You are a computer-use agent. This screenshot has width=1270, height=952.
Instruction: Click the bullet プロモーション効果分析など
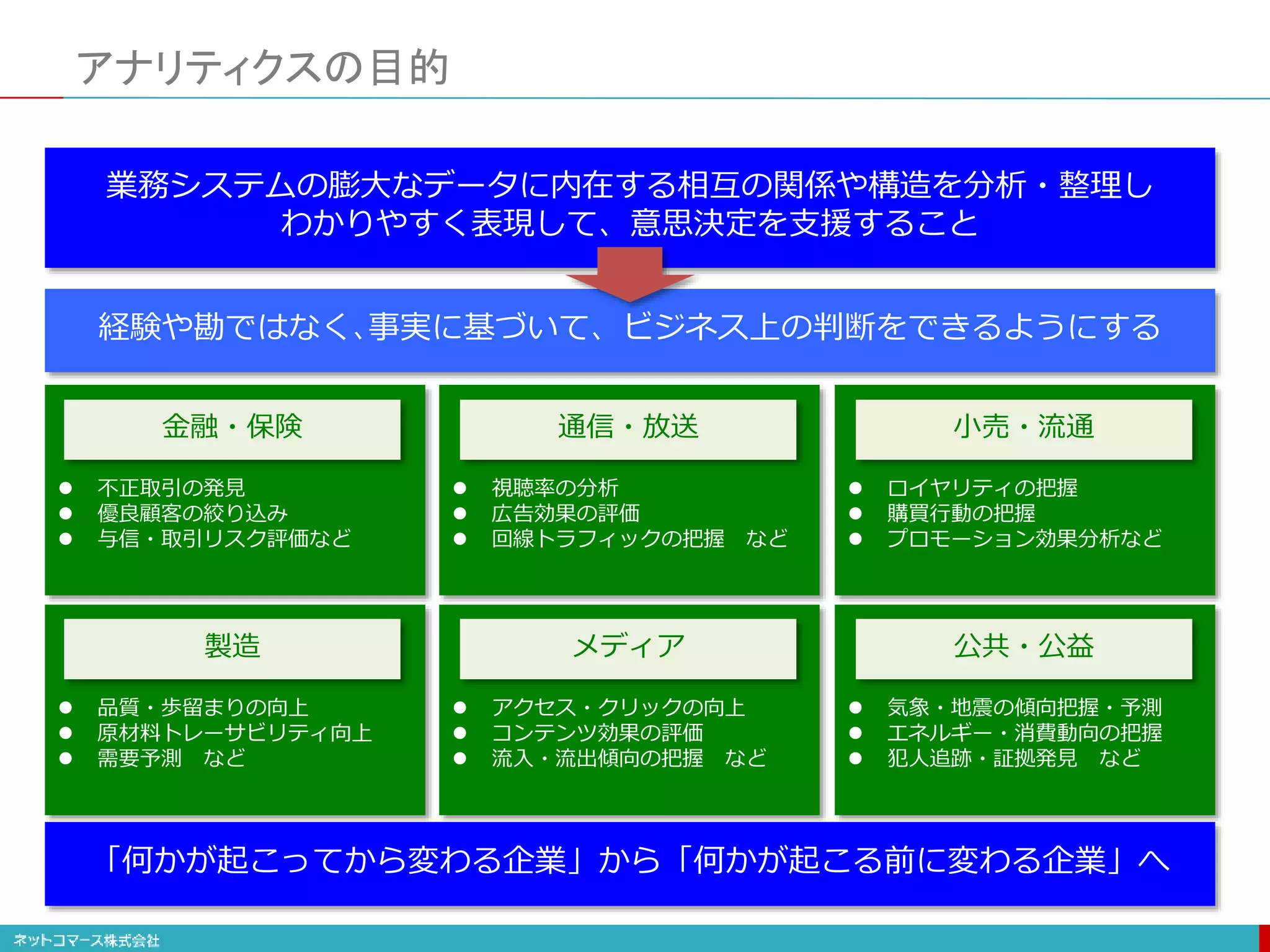pyautogui.click(x=1024, y=539)
